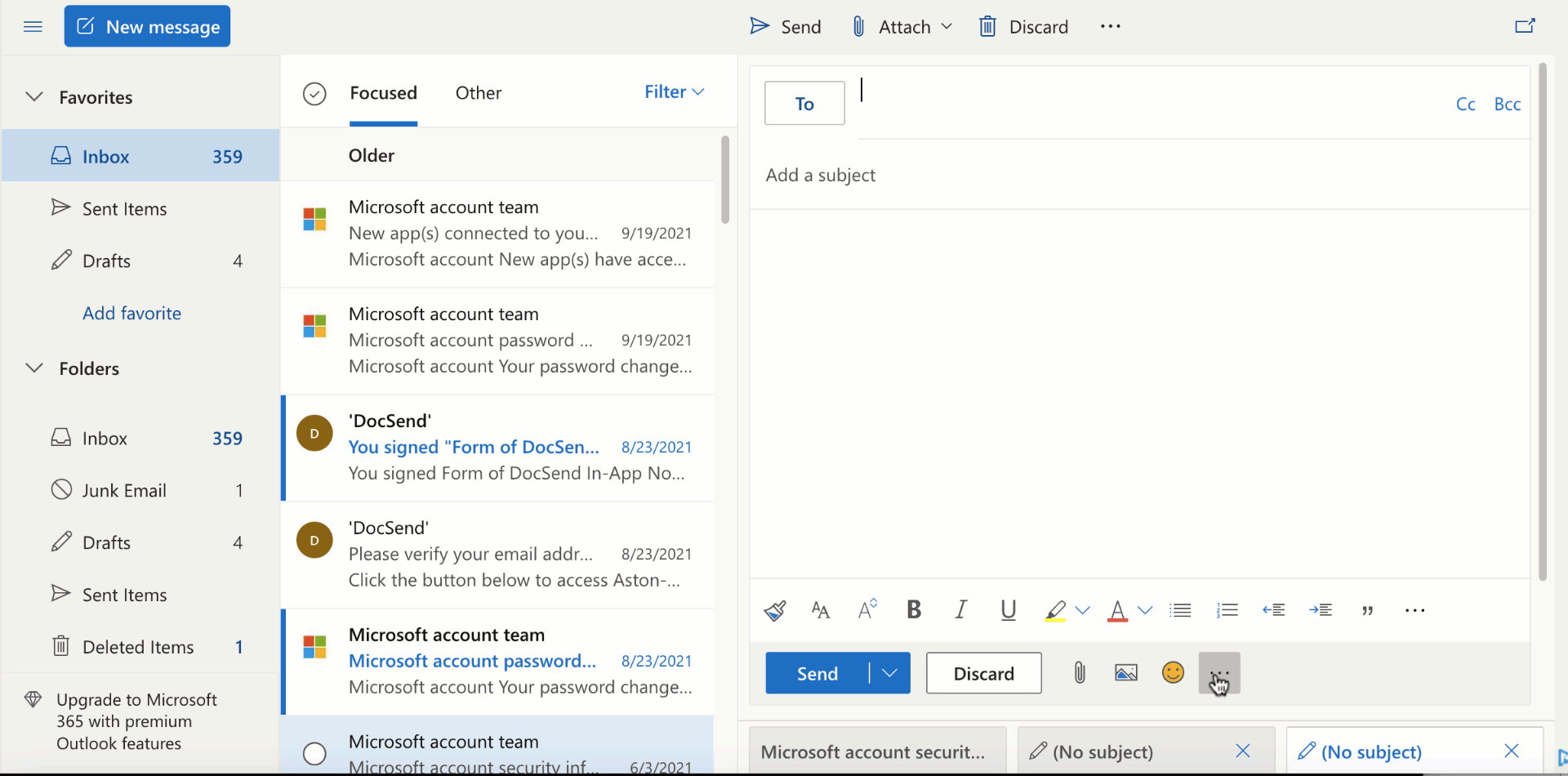The height and width of the screenshot is (776, 1568).
Task: Open the Send options dropdown arrow
Action: coord(890,673)
